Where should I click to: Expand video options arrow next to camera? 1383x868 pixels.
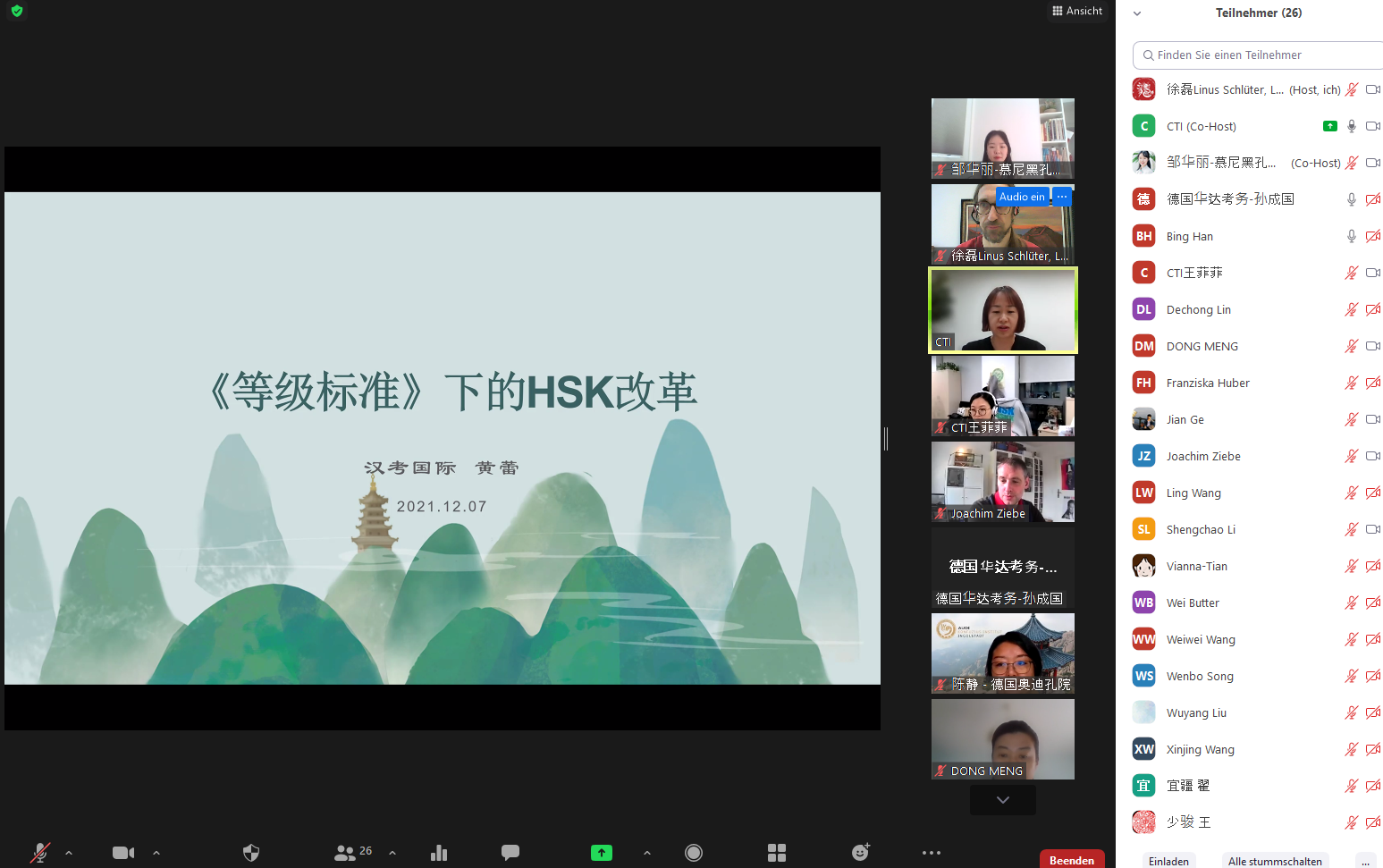tap(156, 853)
